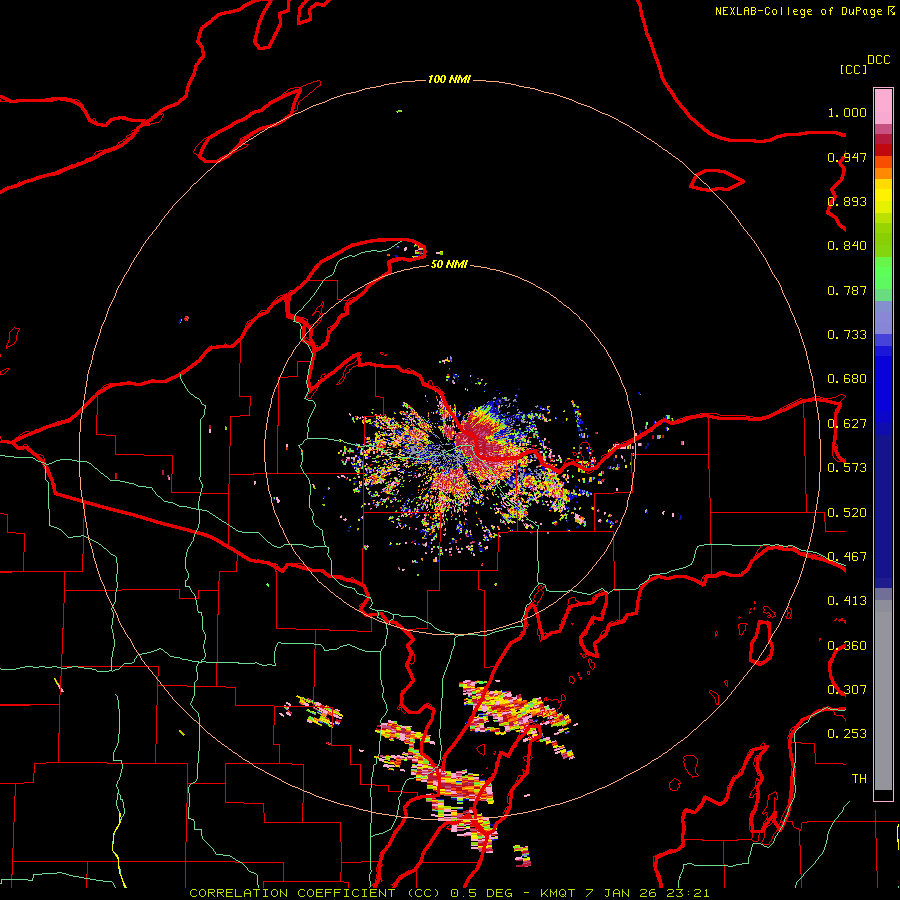Image resolution: width=900 pixels, height=900 pixels.
Task: Click the 0.680 color scale value
Action: [847, 379]
